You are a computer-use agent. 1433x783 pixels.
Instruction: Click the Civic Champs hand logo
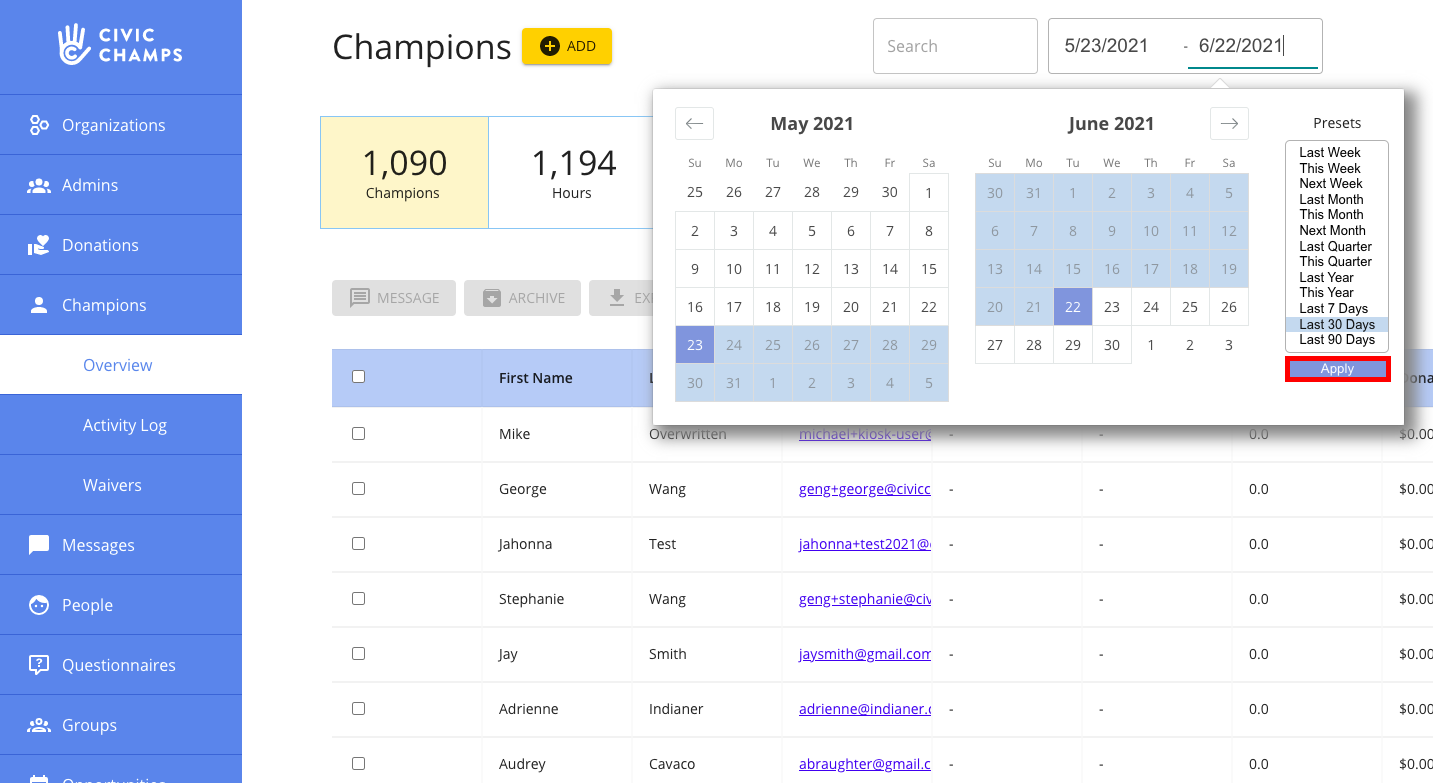[x=73, y=45]
